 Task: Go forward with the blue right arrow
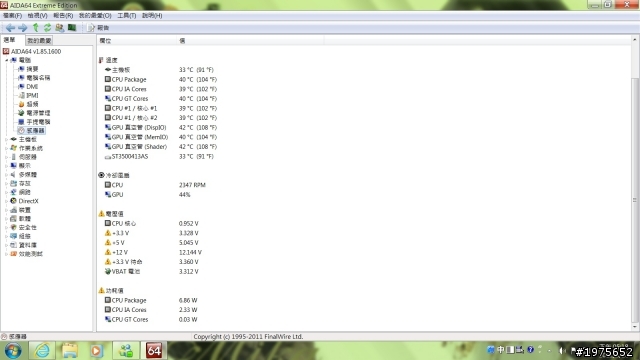(22, 28)
